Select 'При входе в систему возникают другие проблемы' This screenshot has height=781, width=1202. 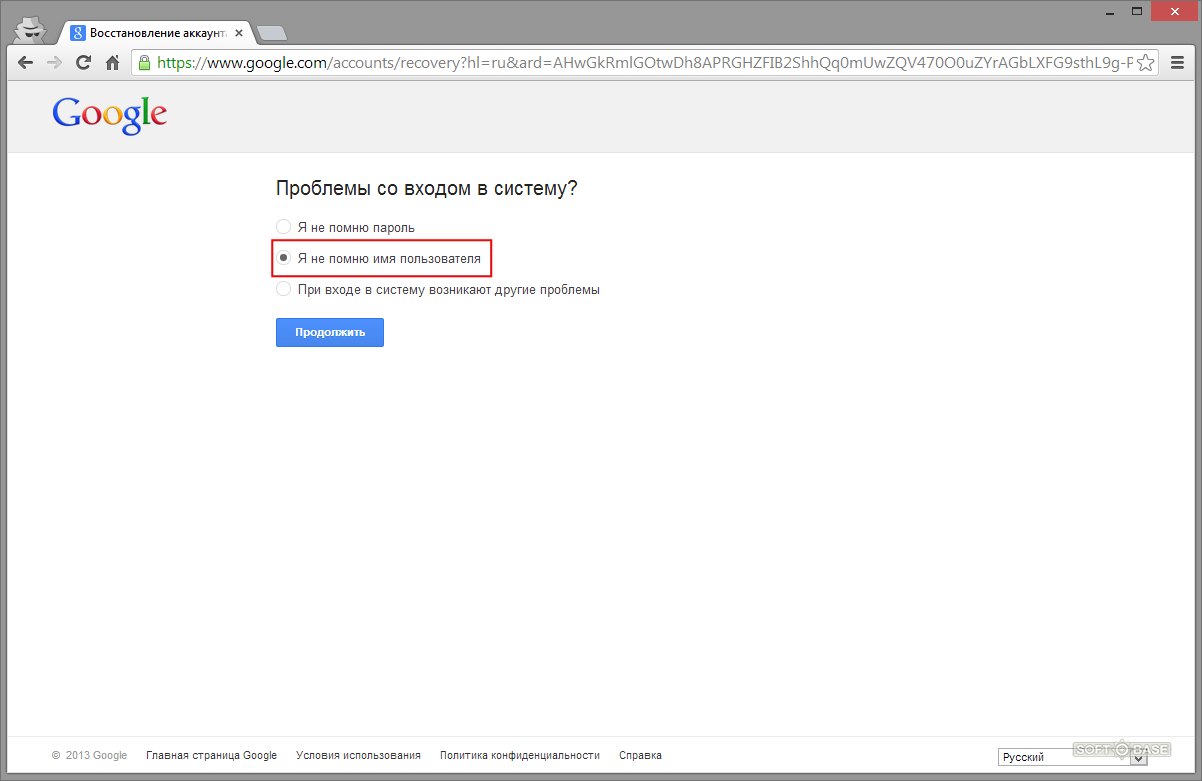point(284,289)
